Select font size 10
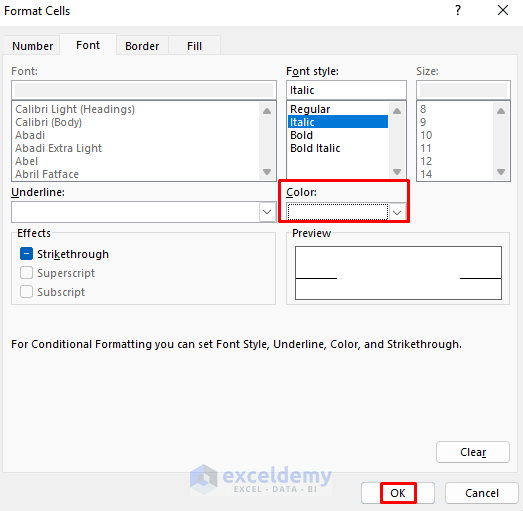This screenshot has height=511, width=523. coord(426,135)
